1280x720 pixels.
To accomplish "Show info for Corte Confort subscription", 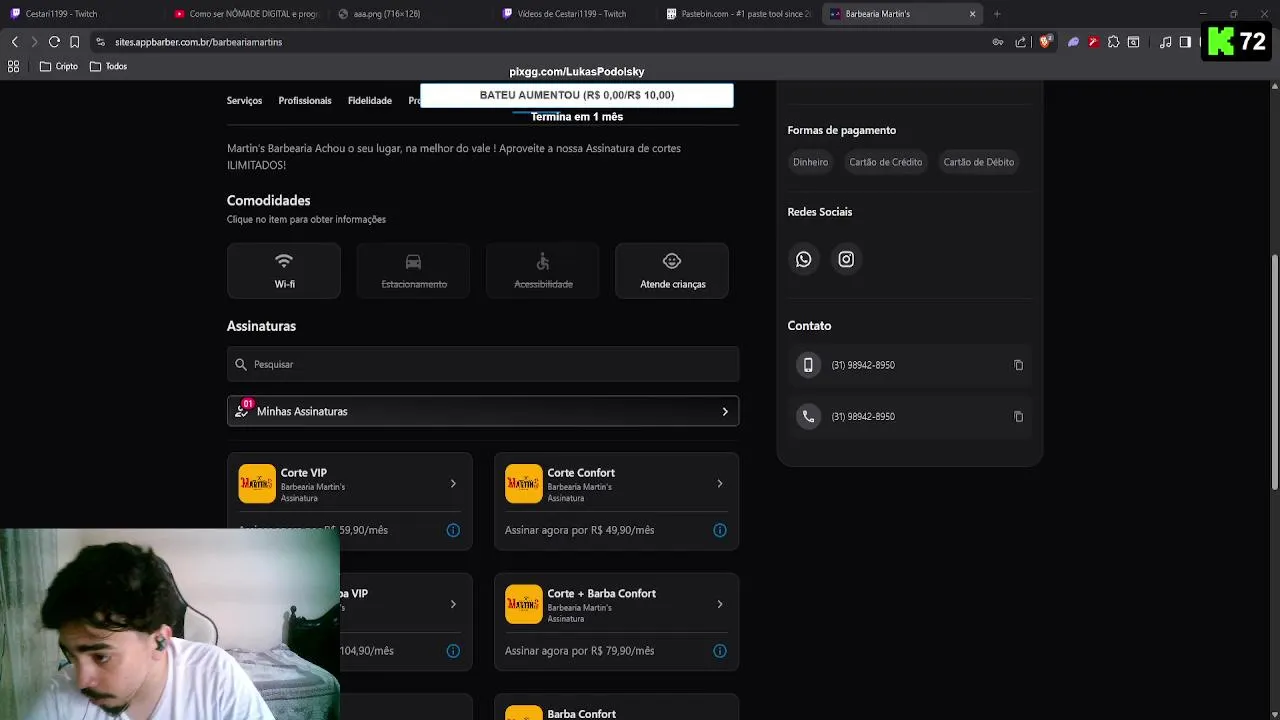I will pyautogui.click(x=719, y=530).
